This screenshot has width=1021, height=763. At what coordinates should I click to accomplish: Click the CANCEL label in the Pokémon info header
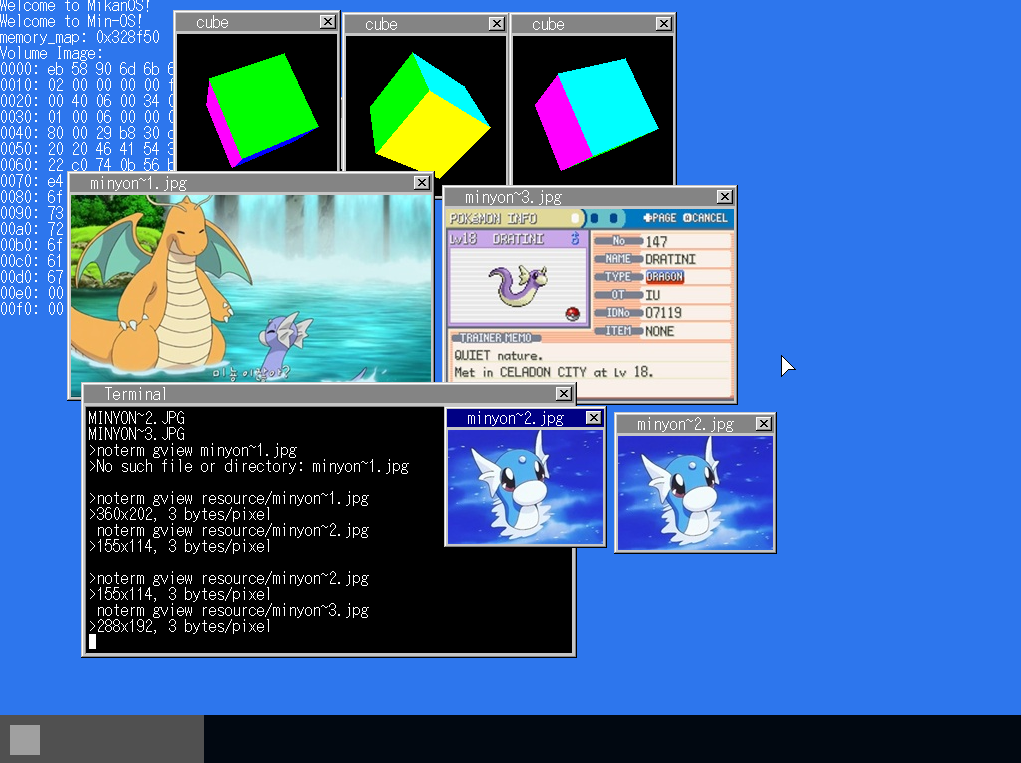(x=708, y=218)
